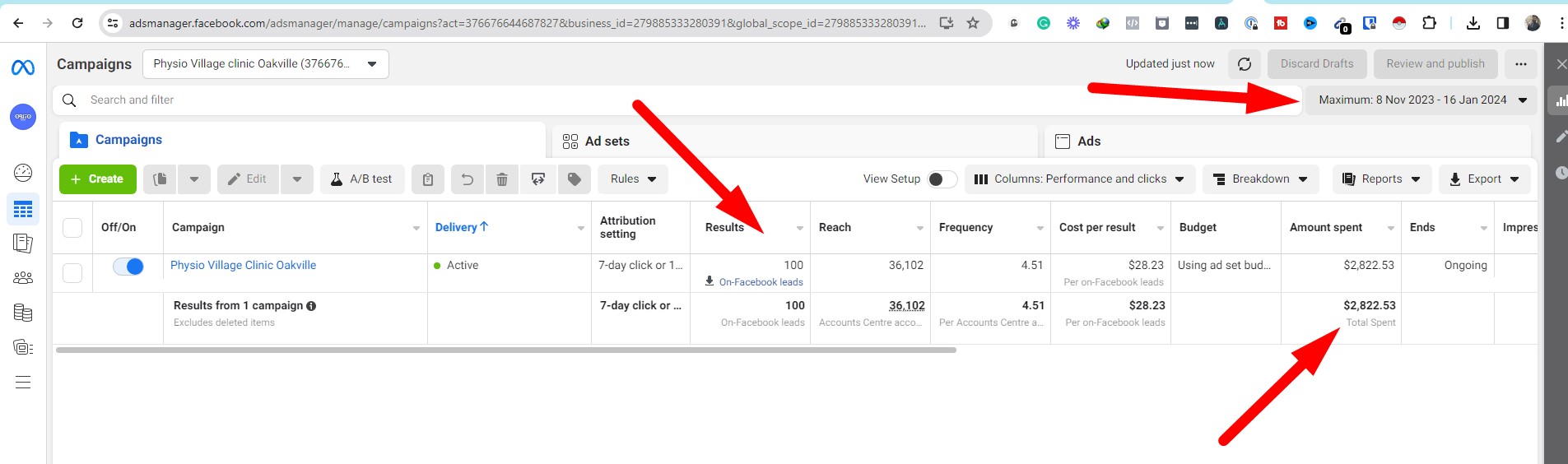Click the A/B test button

(362, 179)
